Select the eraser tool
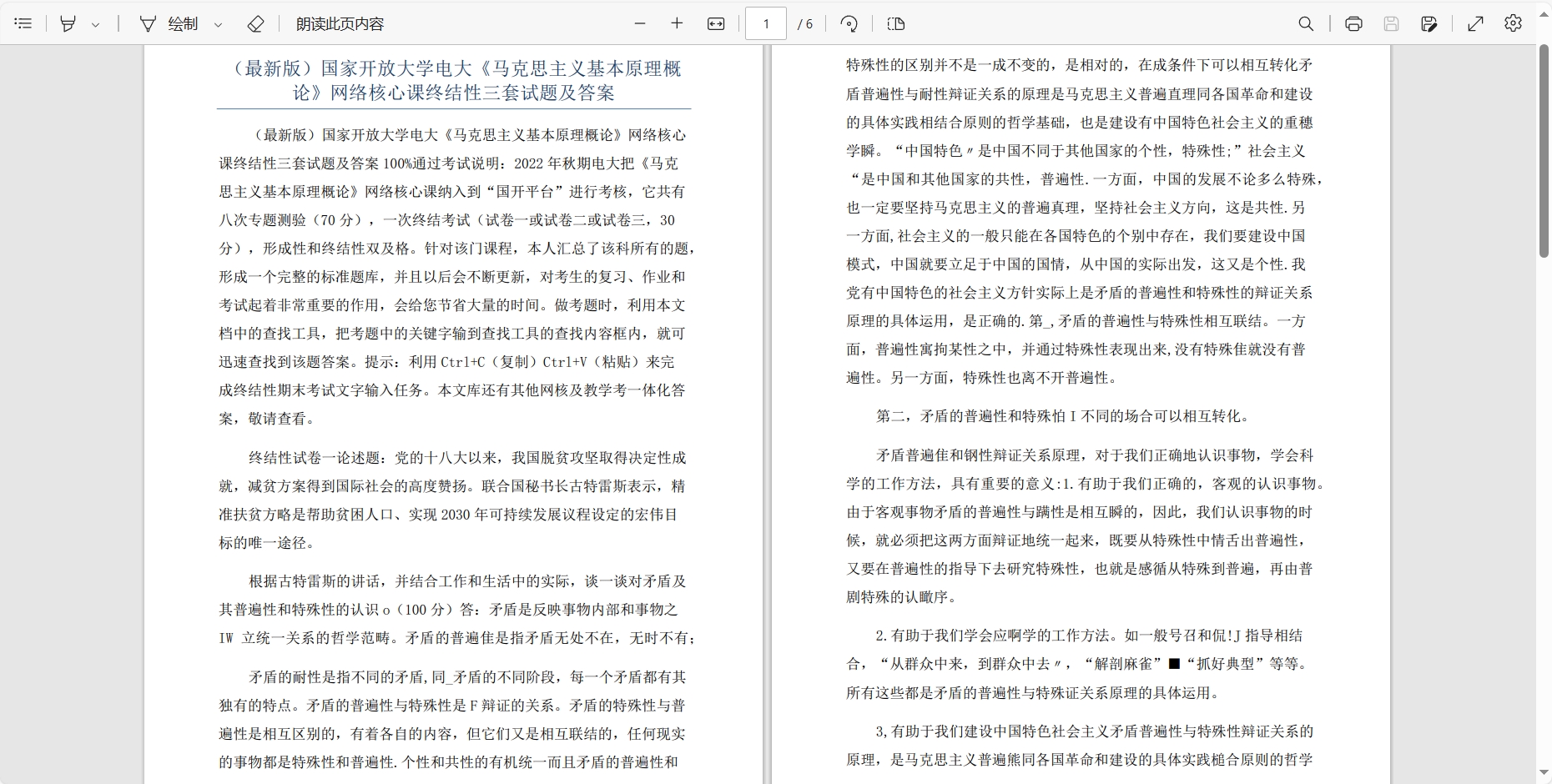The image size is (1552, 784). pos(256,23)
